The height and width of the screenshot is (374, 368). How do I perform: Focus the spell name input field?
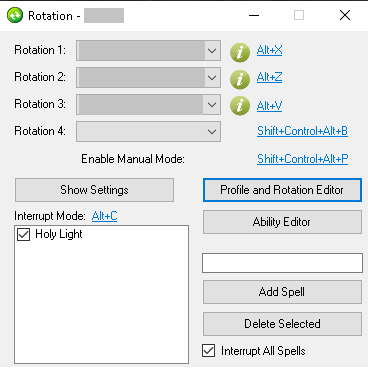(x=282, y=263)
